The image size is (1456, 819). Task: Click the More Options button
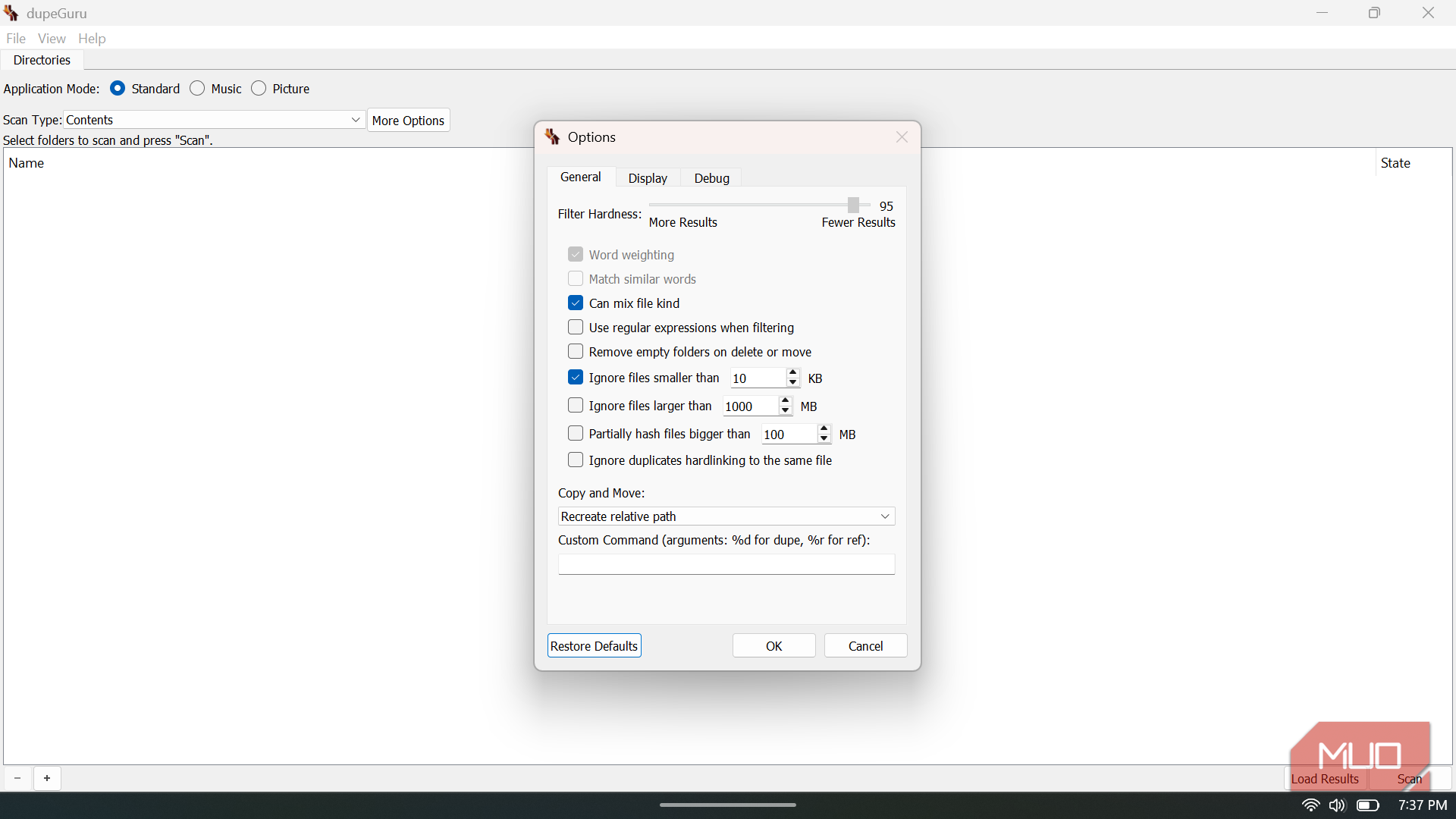tap(409, 121)
